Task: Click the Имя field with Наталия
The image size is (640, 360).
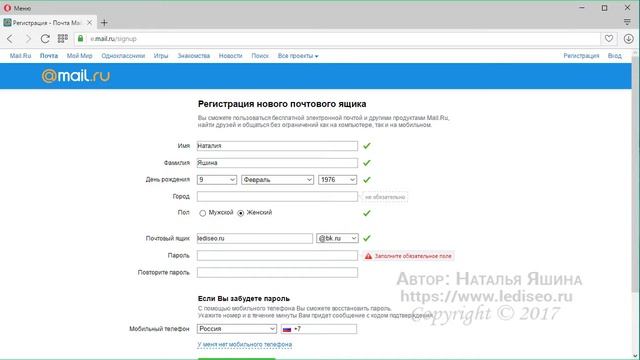Action: [x=277, y=146]
